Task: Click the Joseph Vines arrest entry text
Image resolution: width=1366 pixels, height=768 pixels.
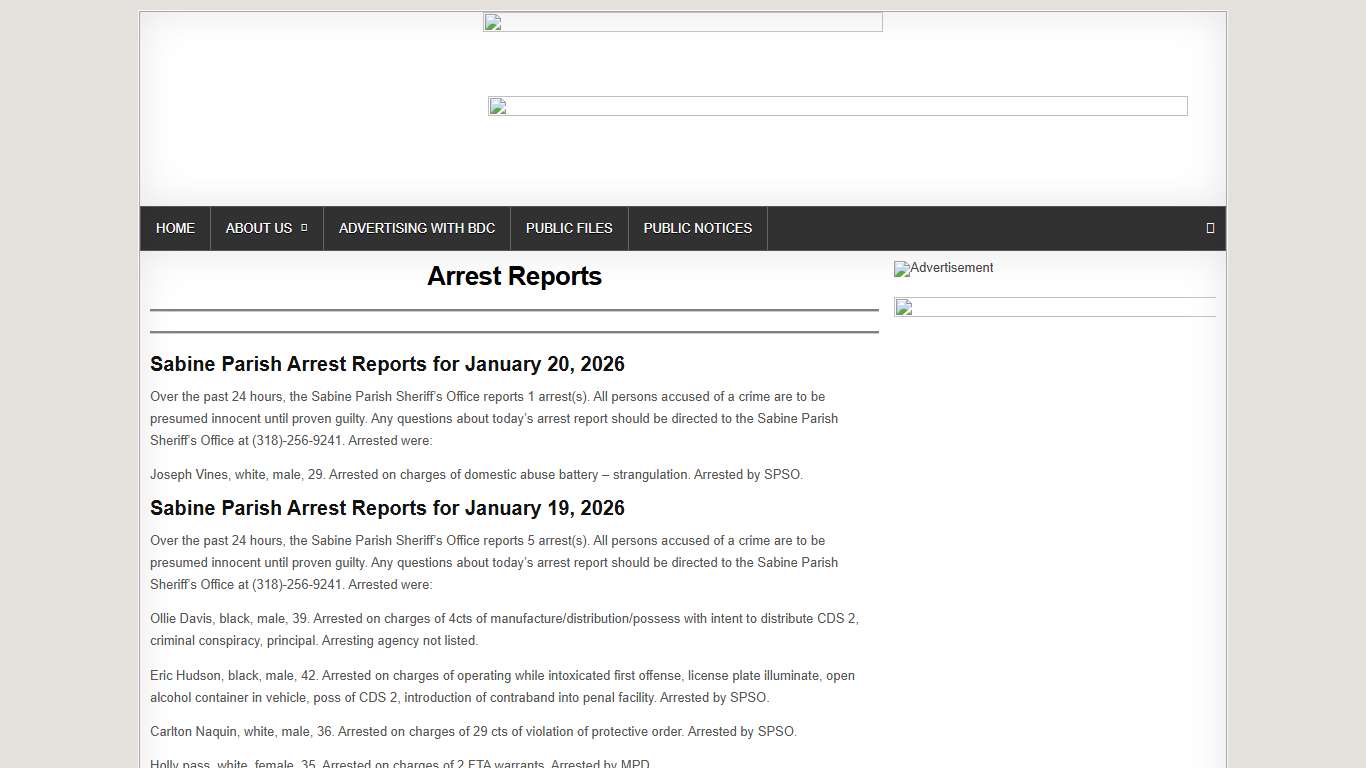Action: 476,474
